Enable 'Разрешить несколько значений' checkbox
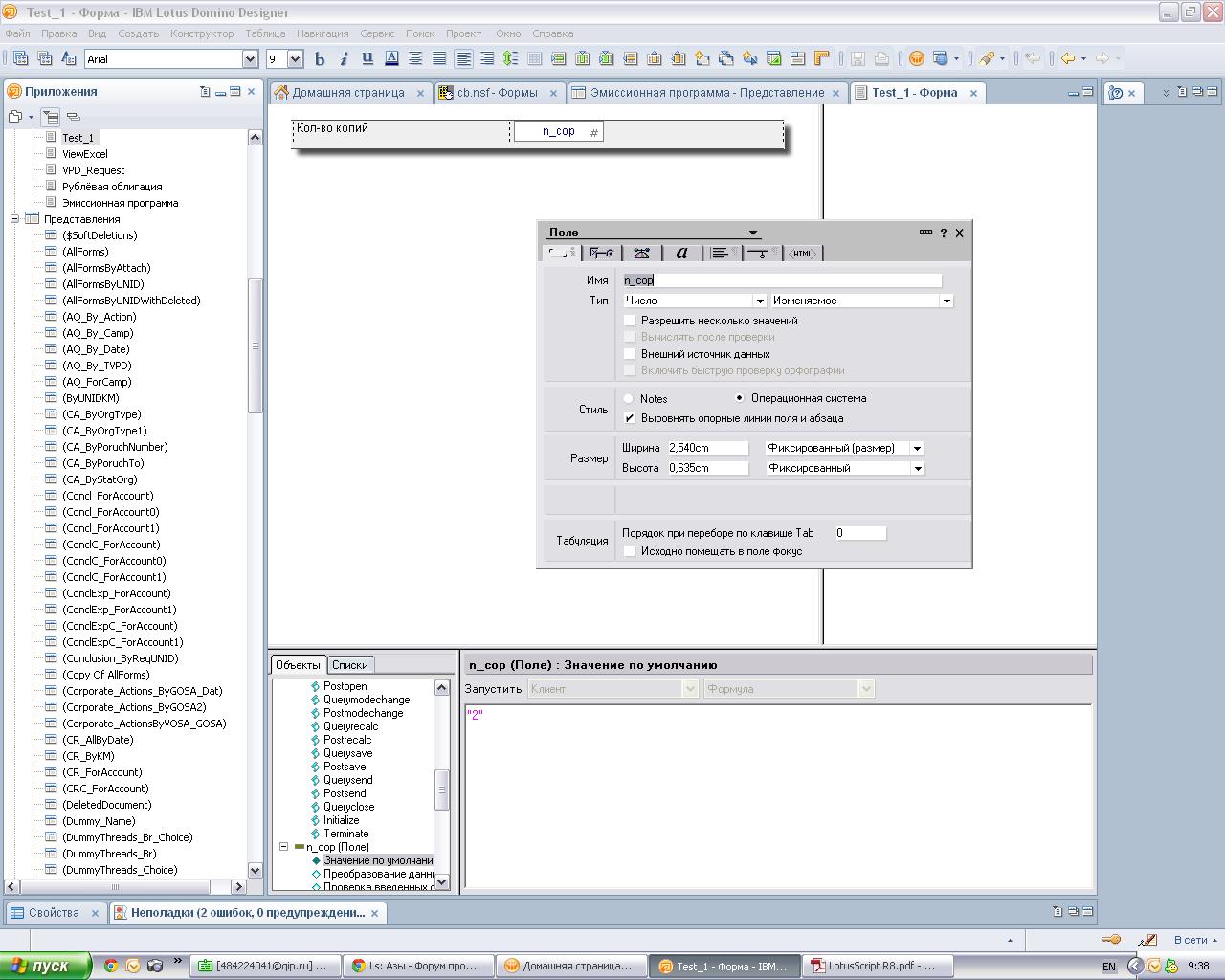 tap(630, 321)
